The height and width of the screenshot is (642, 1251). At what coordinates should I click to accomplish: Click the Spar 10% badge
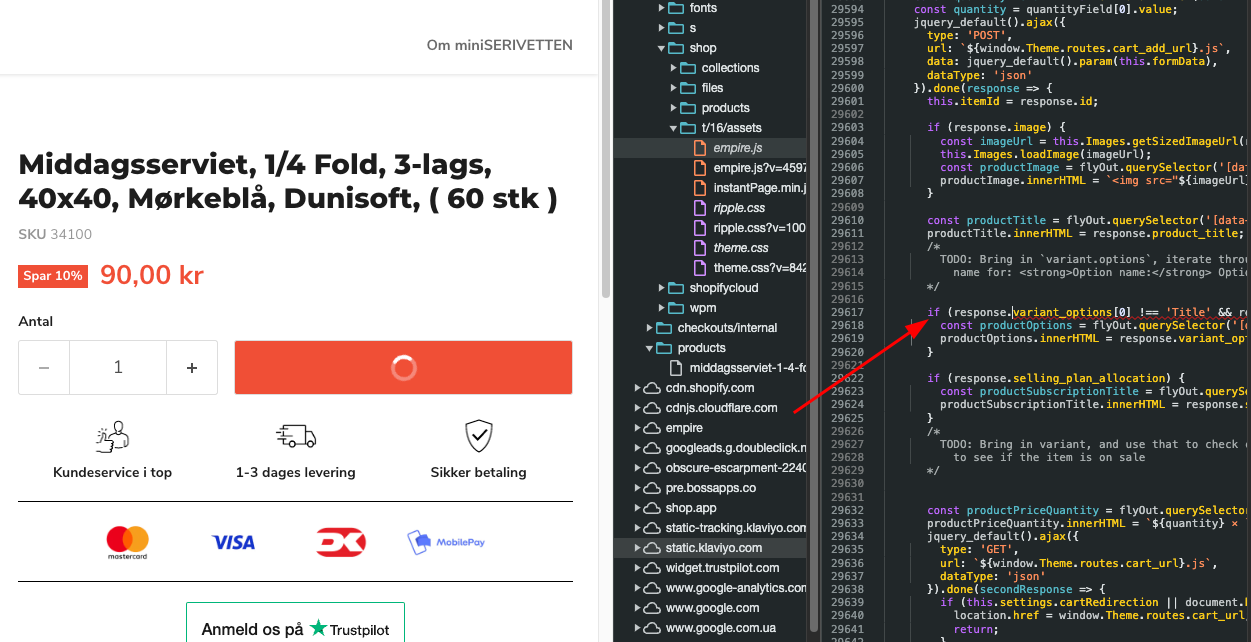[x=53, y=276]
